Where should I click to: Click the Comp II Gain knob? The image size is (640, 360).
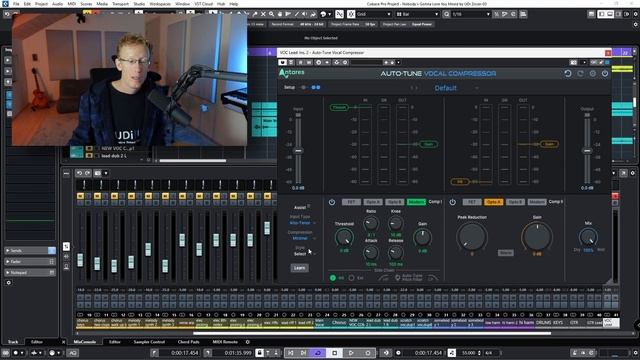(537, 236)
